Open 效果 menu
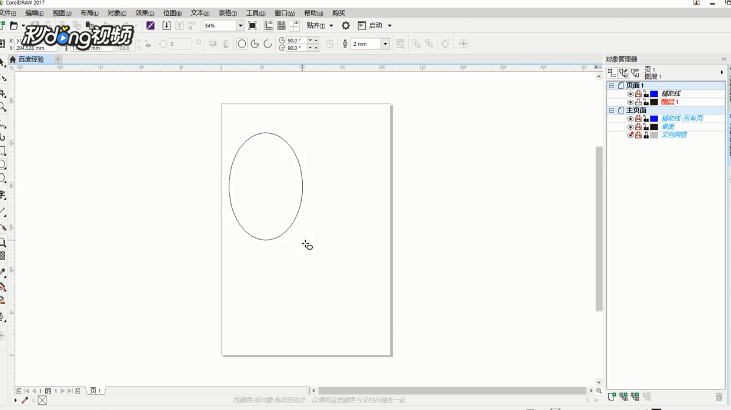This screenshot has width=731, height=410. [x=145, y=13]
